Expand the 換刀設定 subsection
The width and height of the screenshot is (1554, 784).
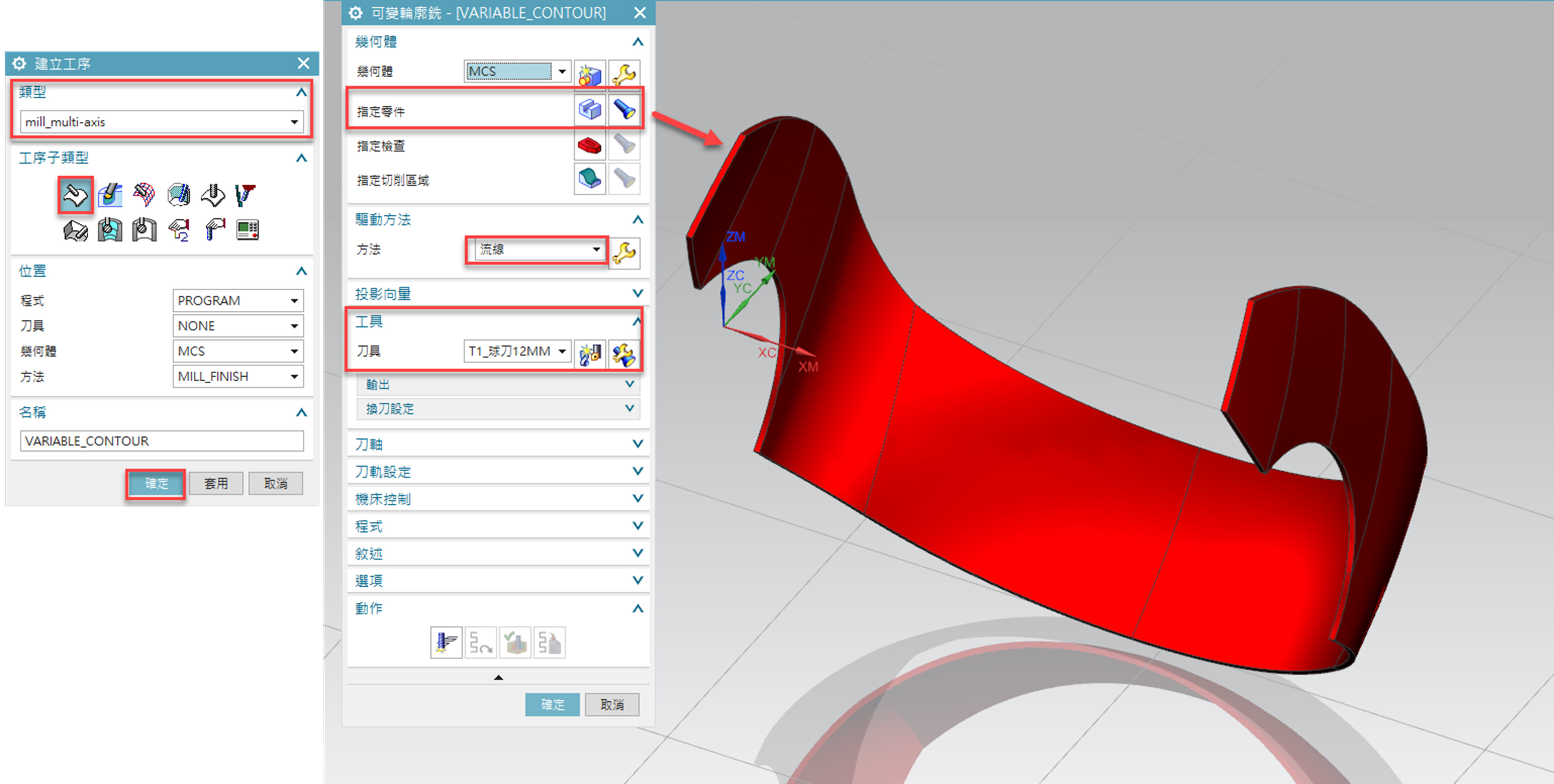[629, 408]
